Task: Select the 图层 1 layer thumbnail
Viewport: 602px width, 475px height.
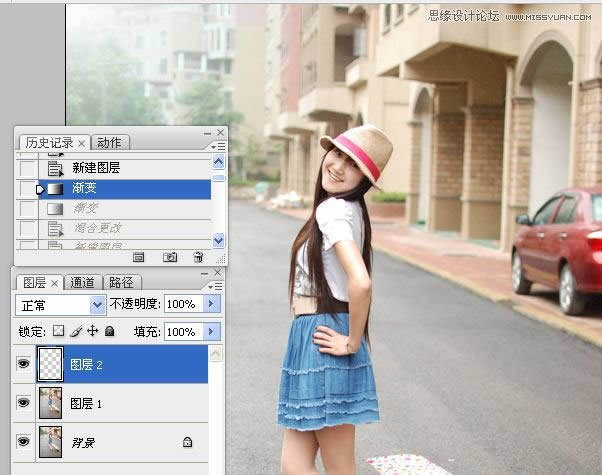Action: pyautogui.click(x=50, y=403)
